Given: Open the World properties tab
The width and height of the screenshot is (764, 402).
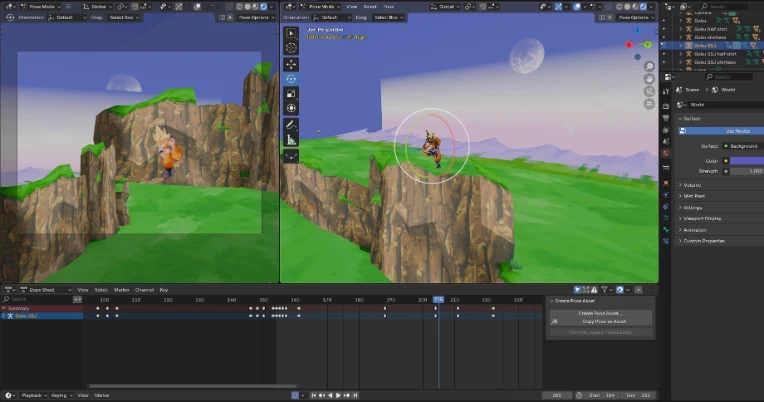Looking at the screenshot, I should pyautogui.click(x=666, y=153).
